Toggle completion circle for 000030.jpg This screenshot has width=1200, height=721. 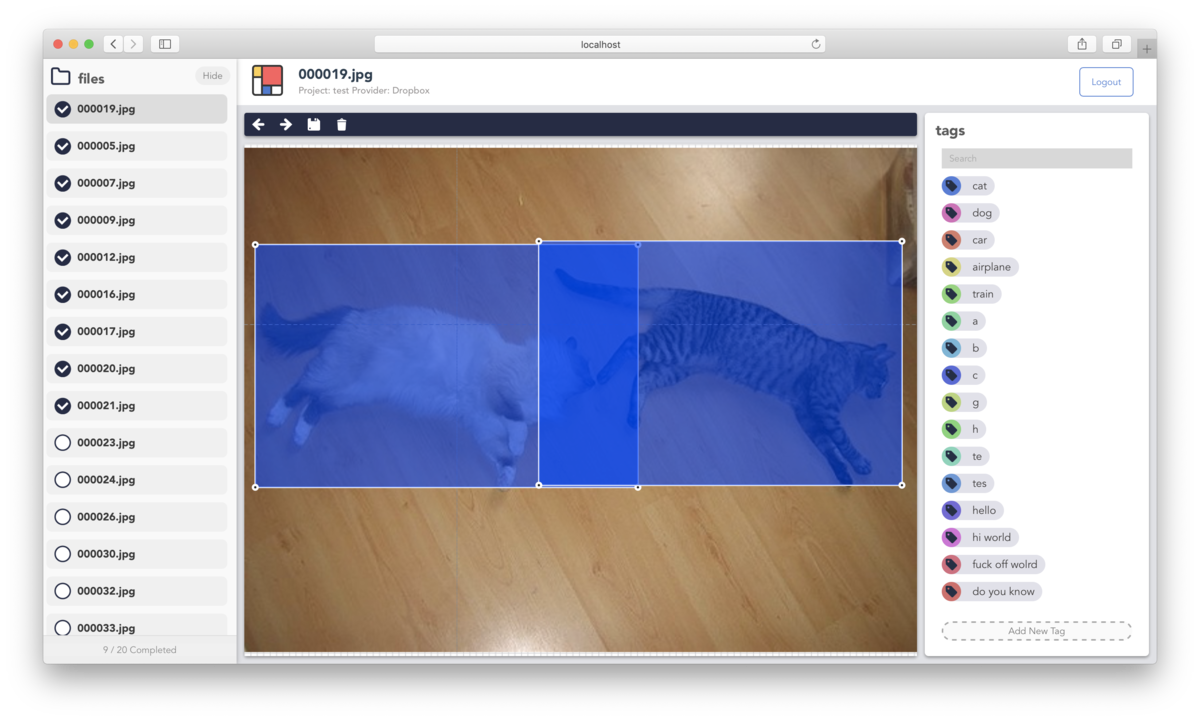(63, 554)
